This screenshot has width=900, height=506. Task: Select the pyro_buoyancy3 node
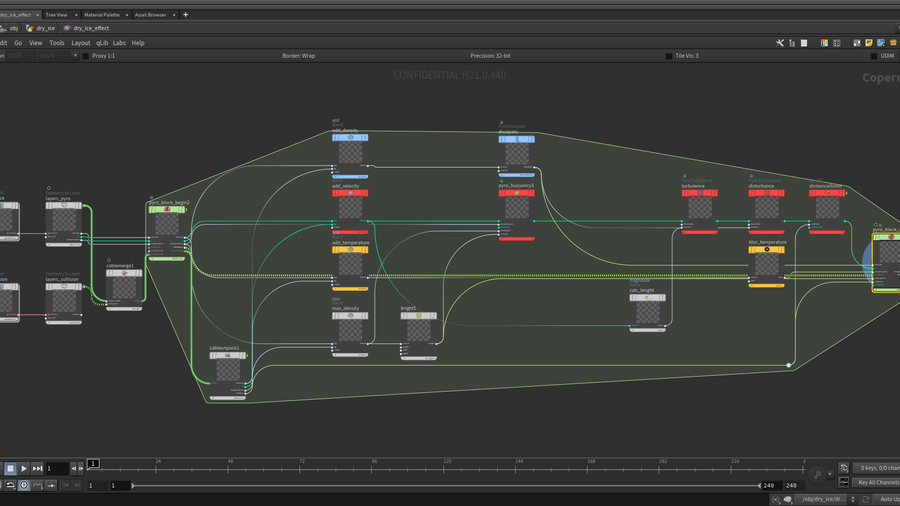516,208
